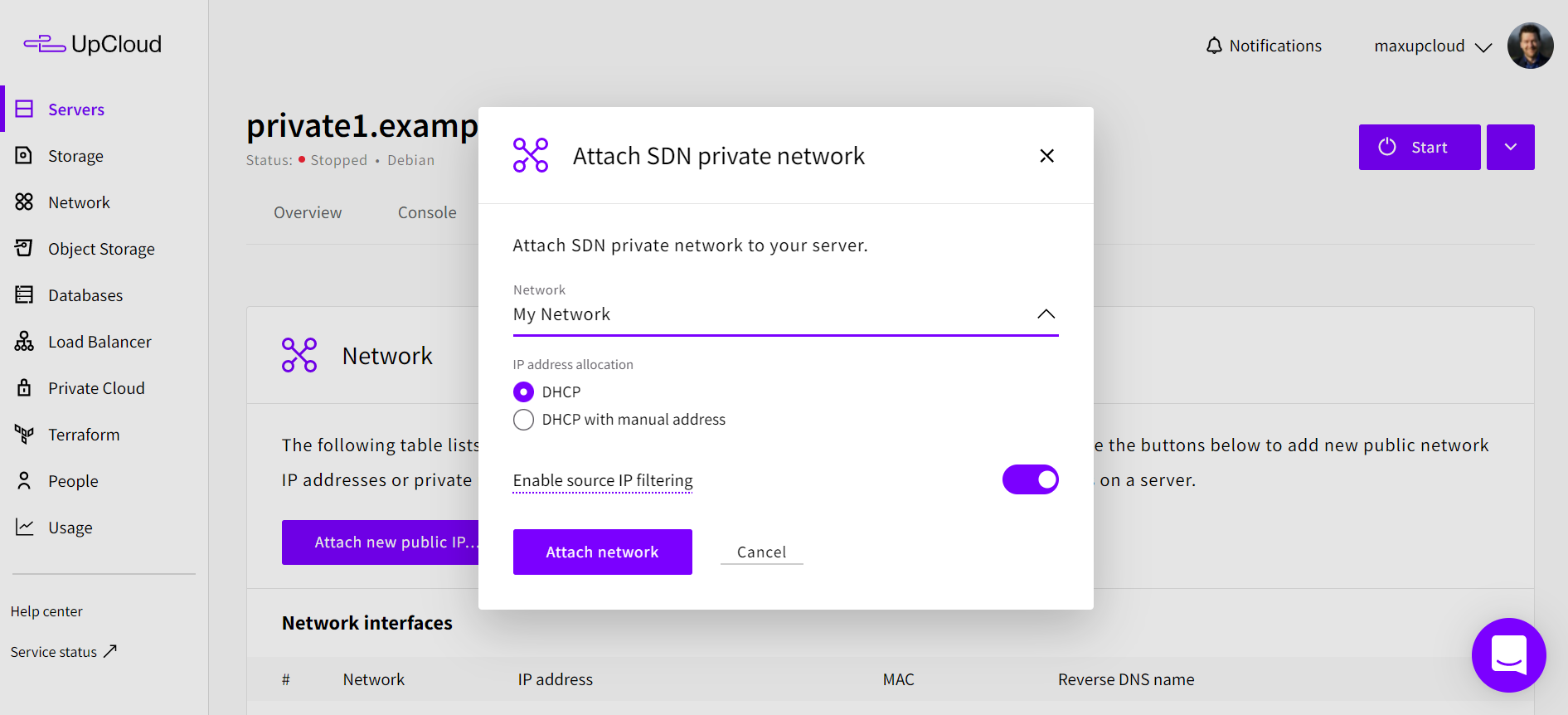Viewport: 1568px width, 715px height.
Task: Collapse the My Network dropdown chevron
Action: (x=1046, y=314)
